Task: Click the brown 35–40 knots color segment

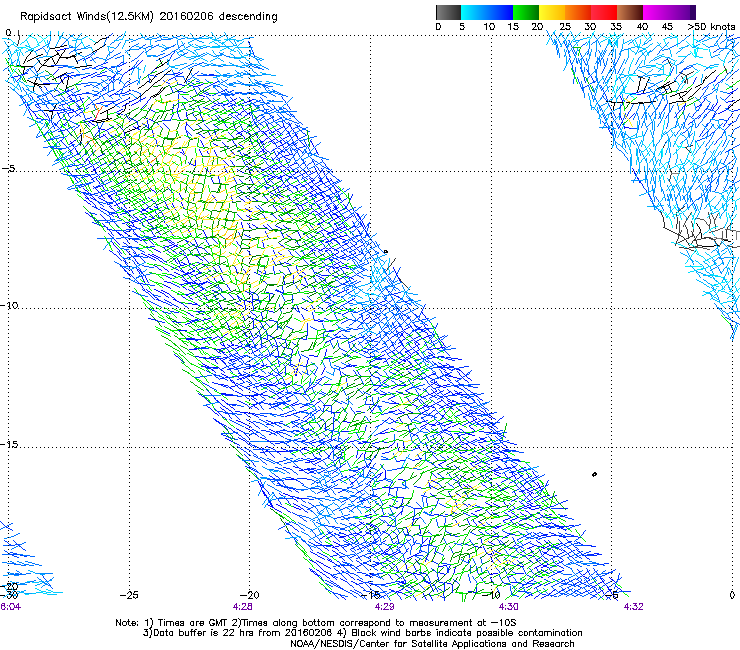Action: (630, 12)
